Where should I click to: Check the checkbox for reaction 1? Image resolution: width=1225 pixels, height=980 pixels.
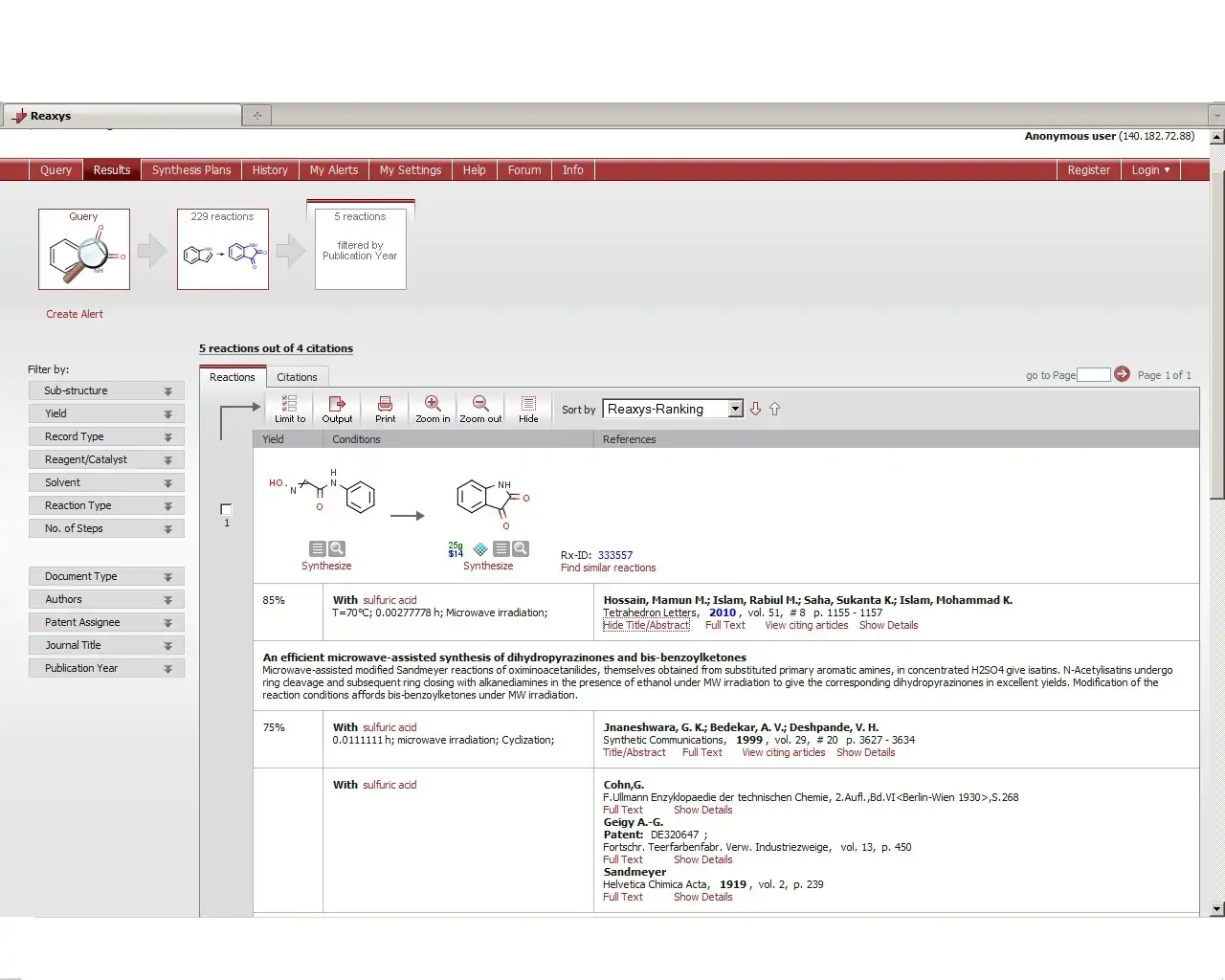tap(226, 509)
